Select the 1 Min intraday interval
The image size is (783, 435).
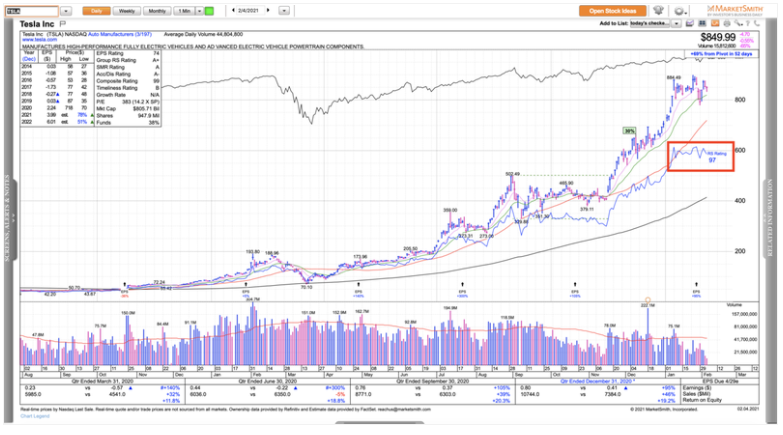click(184, 10)
